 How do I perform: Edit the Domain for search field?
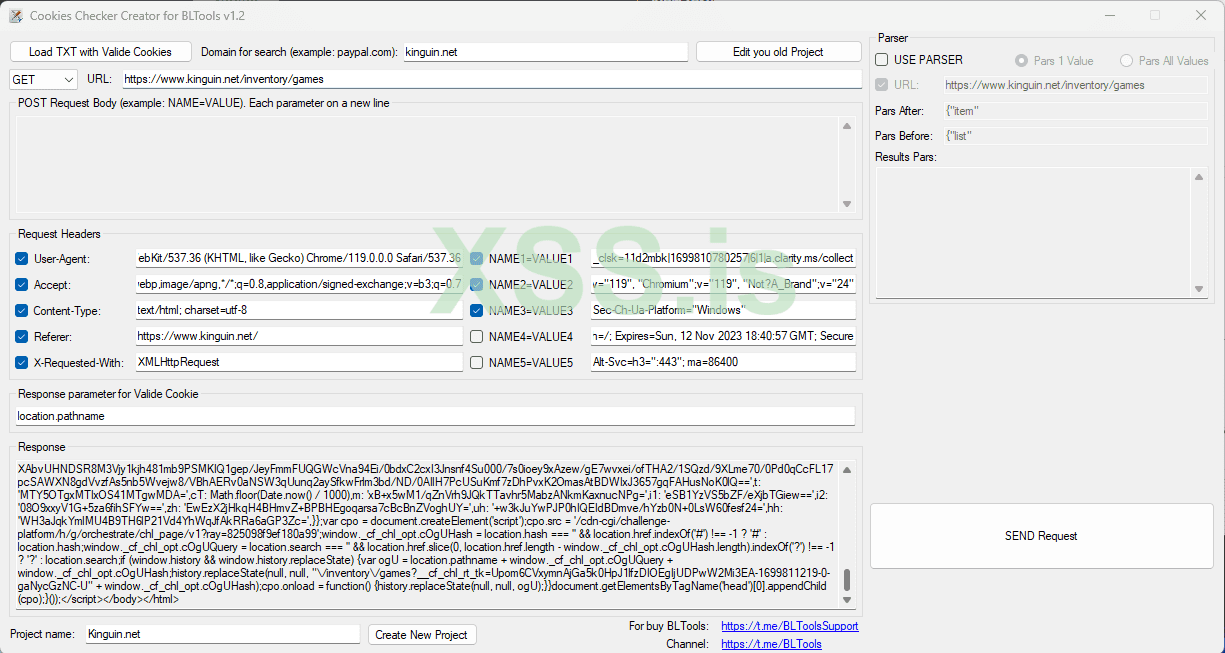(546, 53)
